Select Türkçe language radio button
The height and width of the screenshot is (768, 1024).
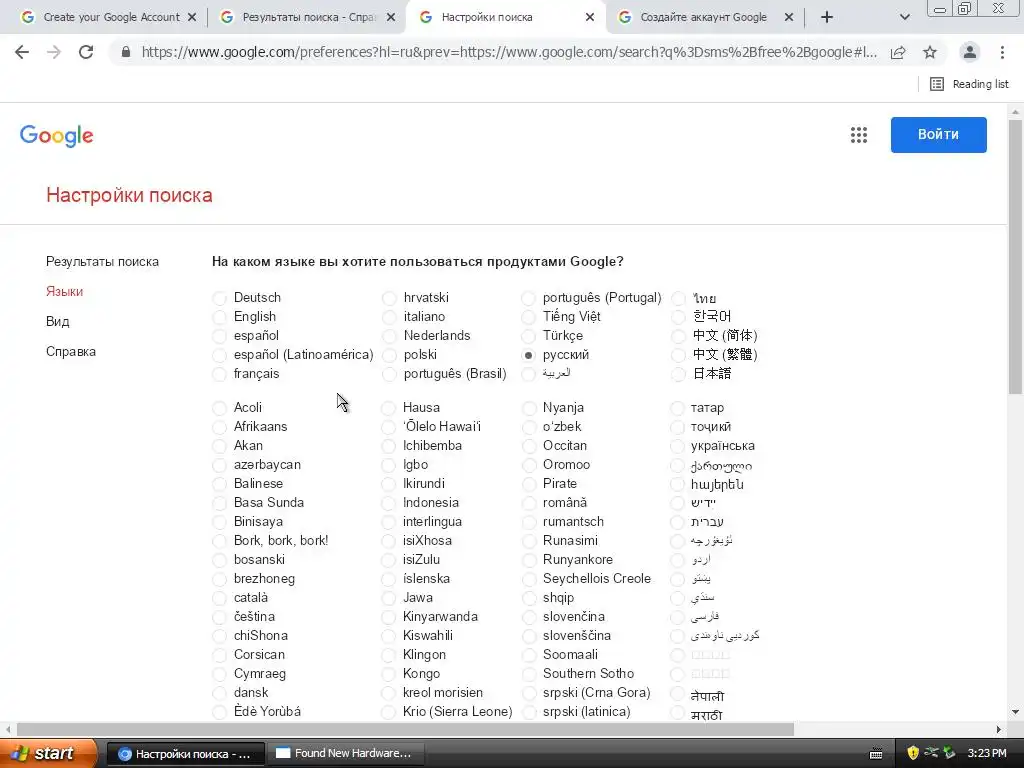click(528, 336)
